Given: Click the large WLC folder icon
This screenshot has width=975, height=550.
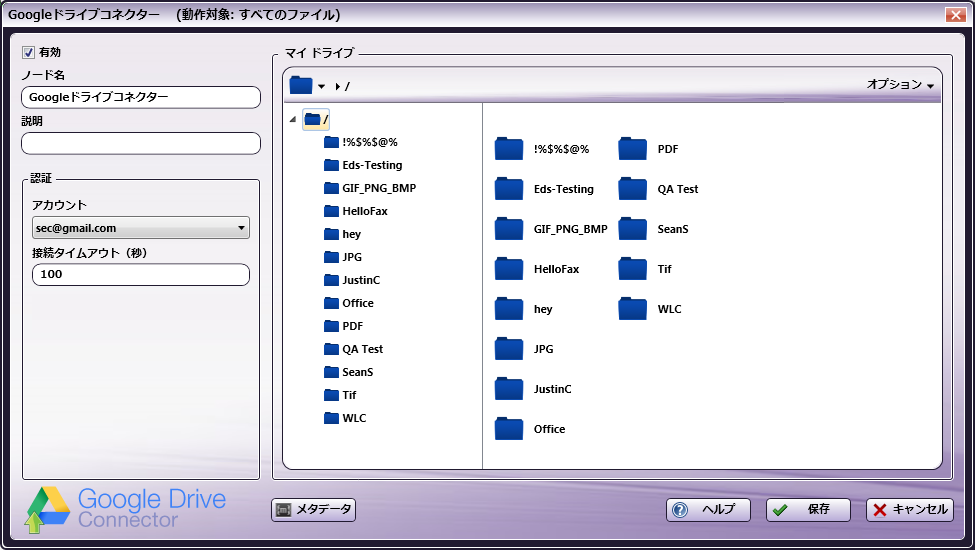Looking at the screenshot, I should coord(632,308).
